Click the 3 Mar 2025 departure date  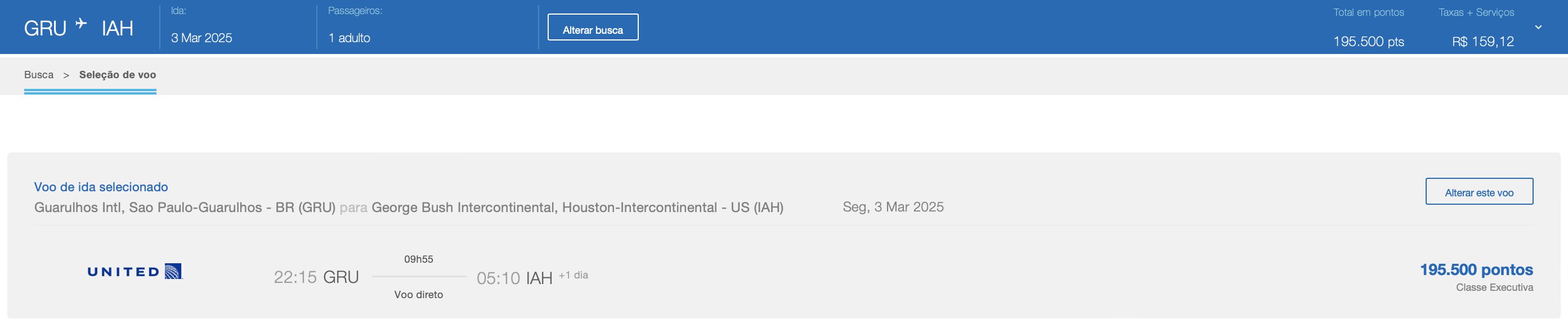tap(201, 38)
